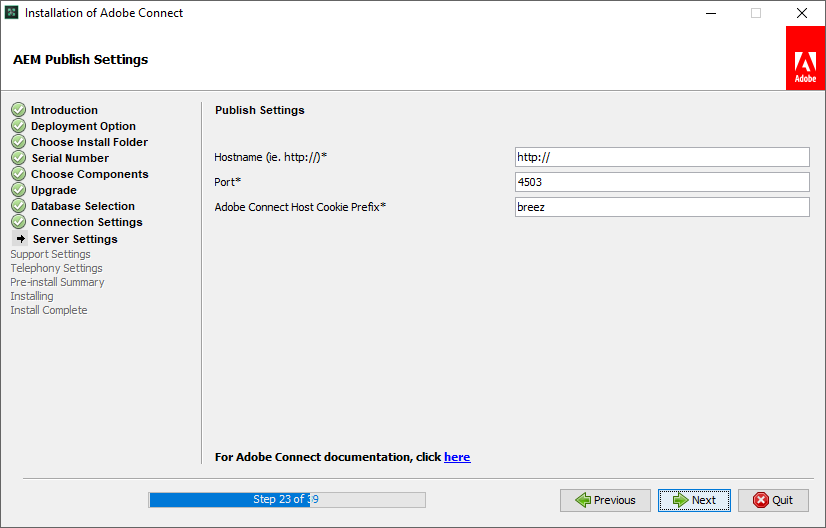Click the Step 23 of 39 progress bar
This screenshot has height=528, width=826.
287,500
